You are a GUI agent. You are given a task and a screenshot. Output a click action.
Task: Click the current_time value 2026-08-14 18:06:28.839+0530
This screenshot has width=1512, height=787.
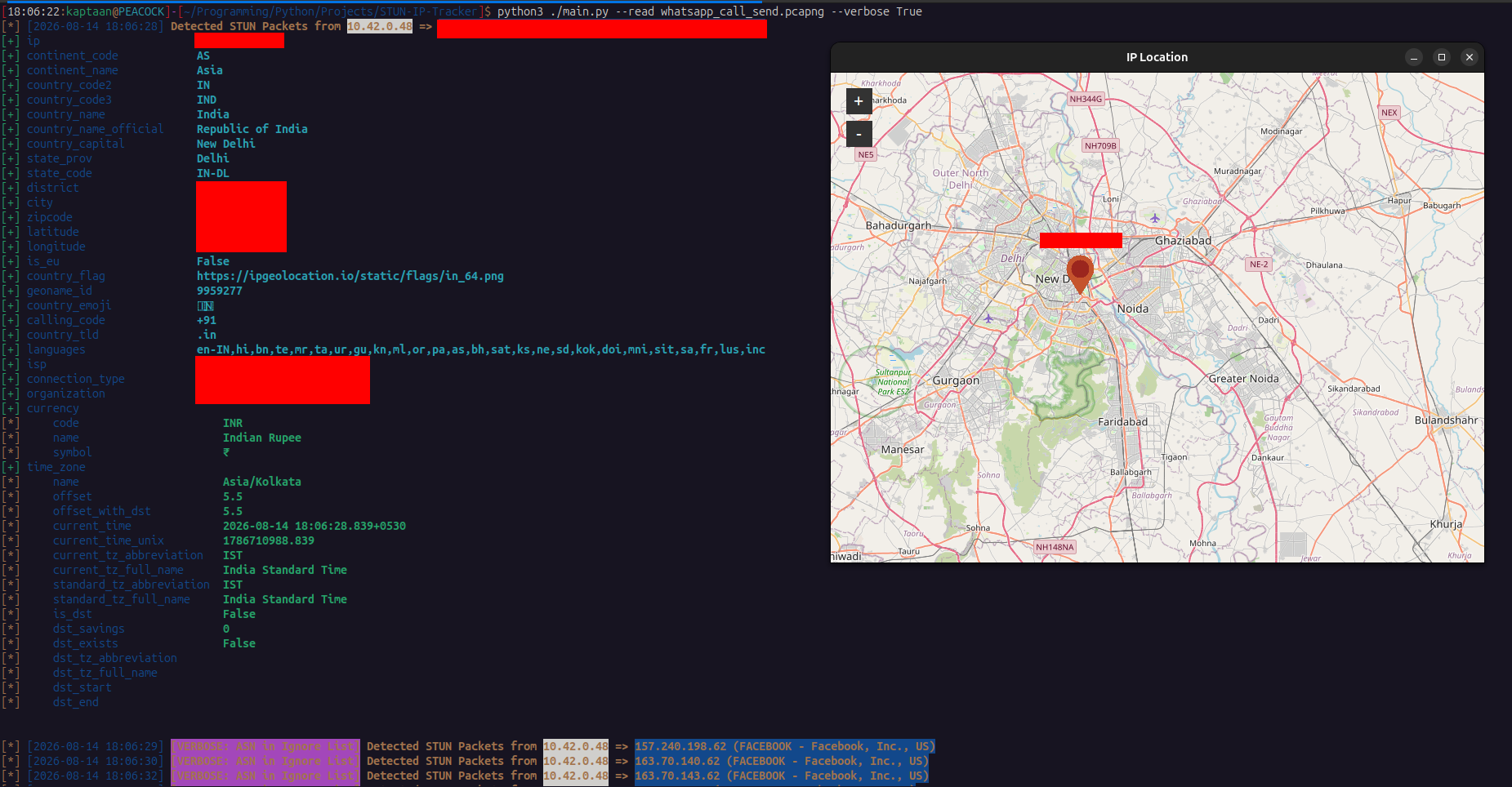click(314, 526)
